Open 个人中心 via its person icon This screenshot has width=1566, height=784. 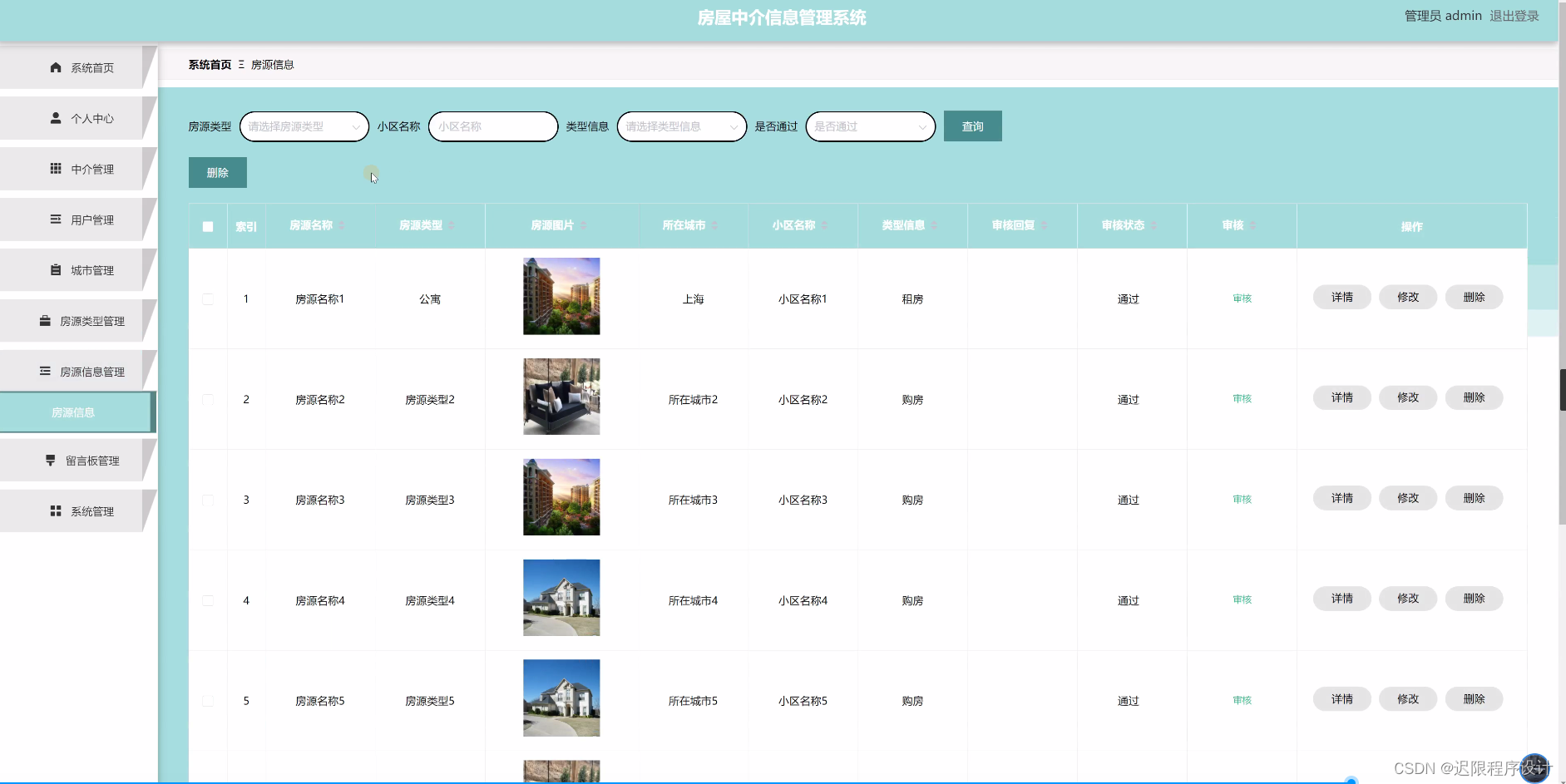pyautogui.click(x=56, y=118)
